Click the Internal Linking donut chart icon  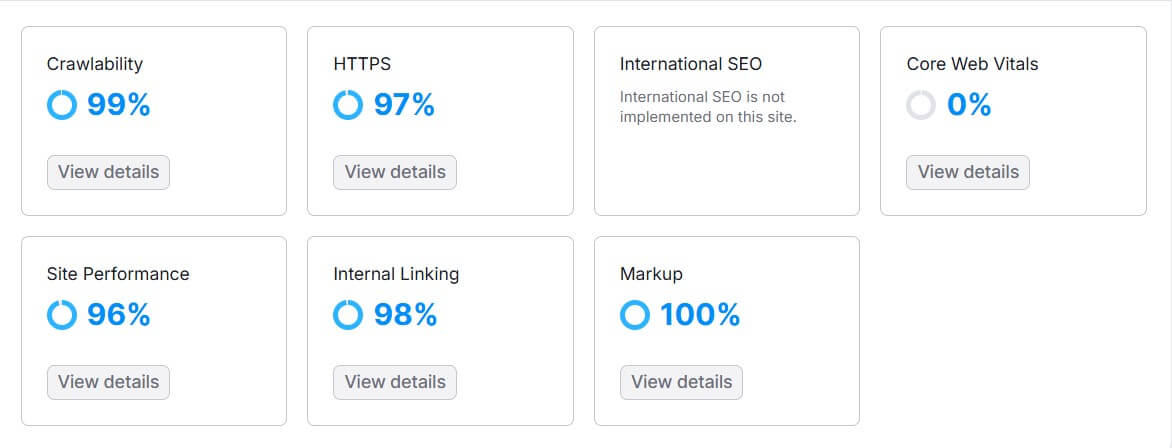[x=348, y=315]
